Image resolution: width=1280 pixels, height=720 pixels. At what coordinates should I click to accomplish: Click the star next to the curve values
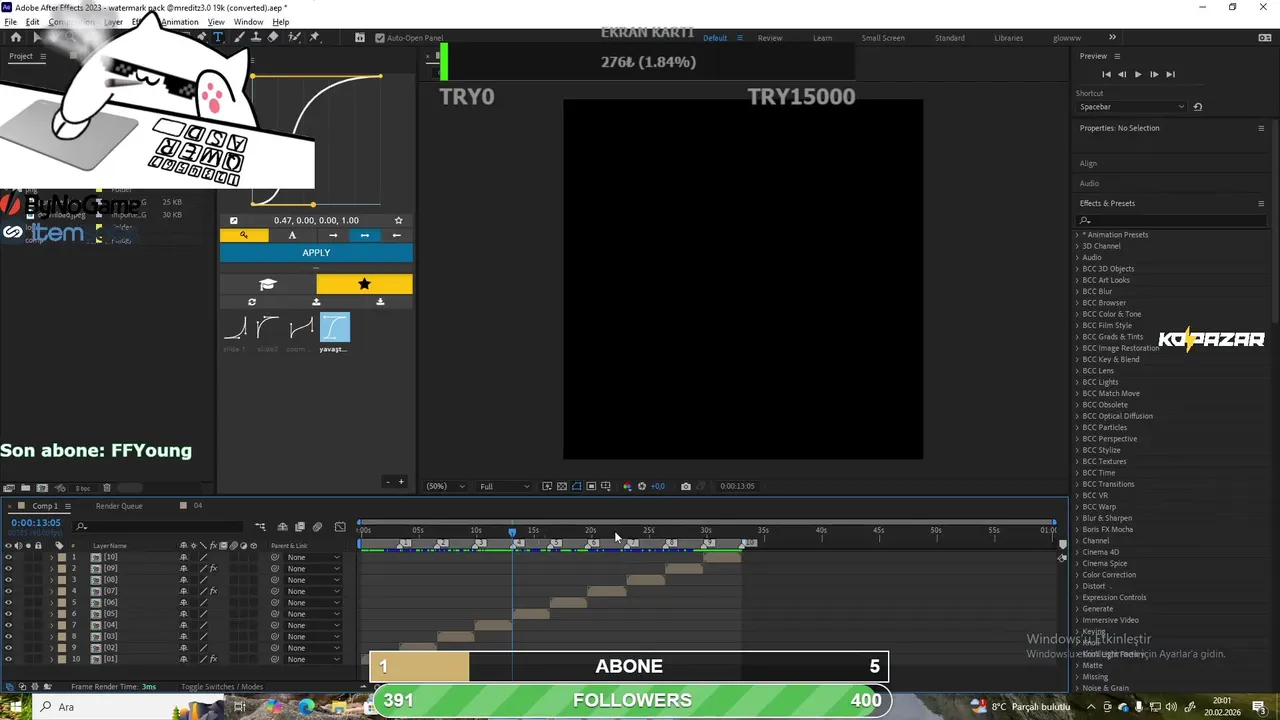(398, 220)
